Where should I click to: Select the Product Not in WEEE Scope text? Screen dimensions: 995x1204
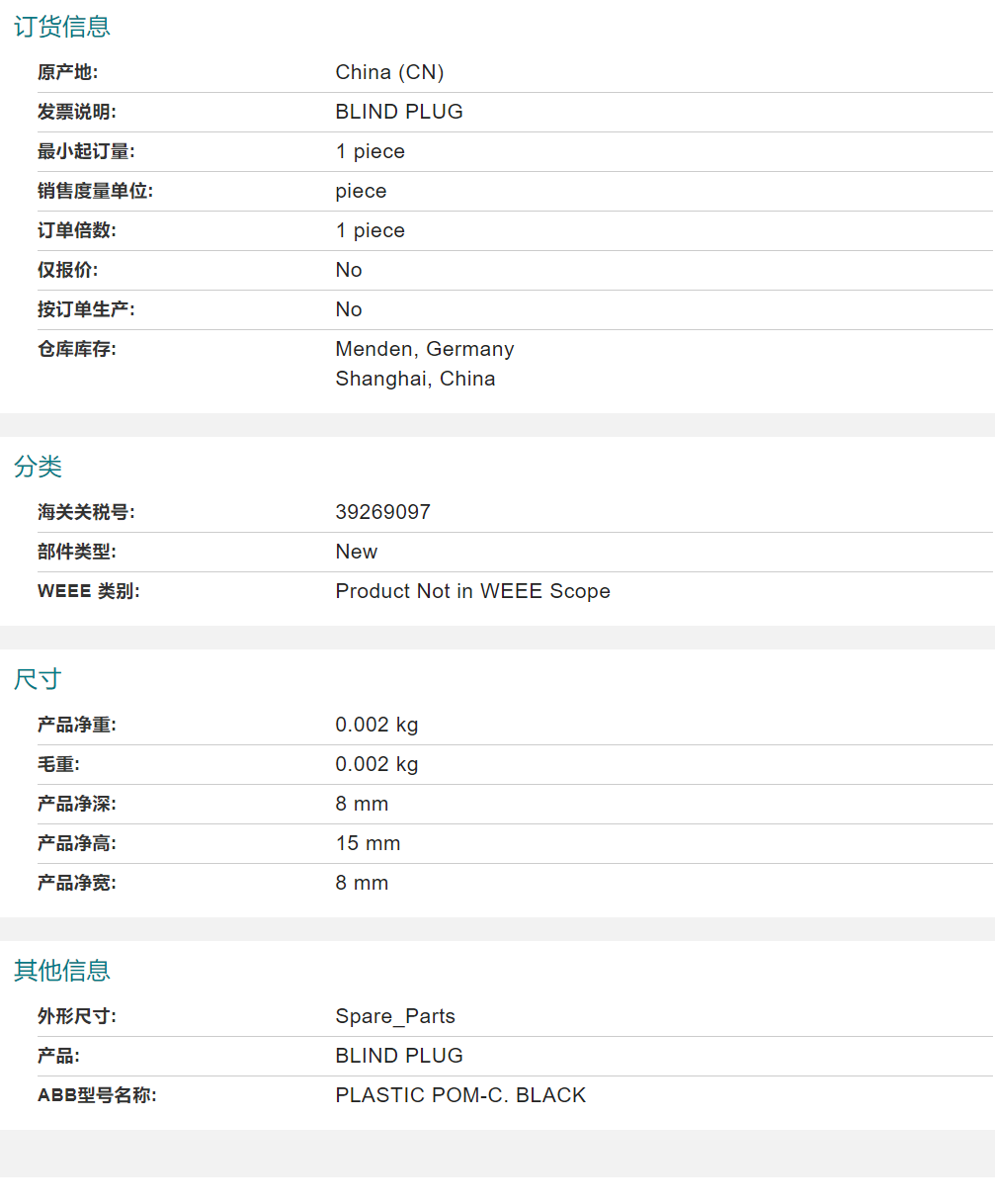(472, 591)
